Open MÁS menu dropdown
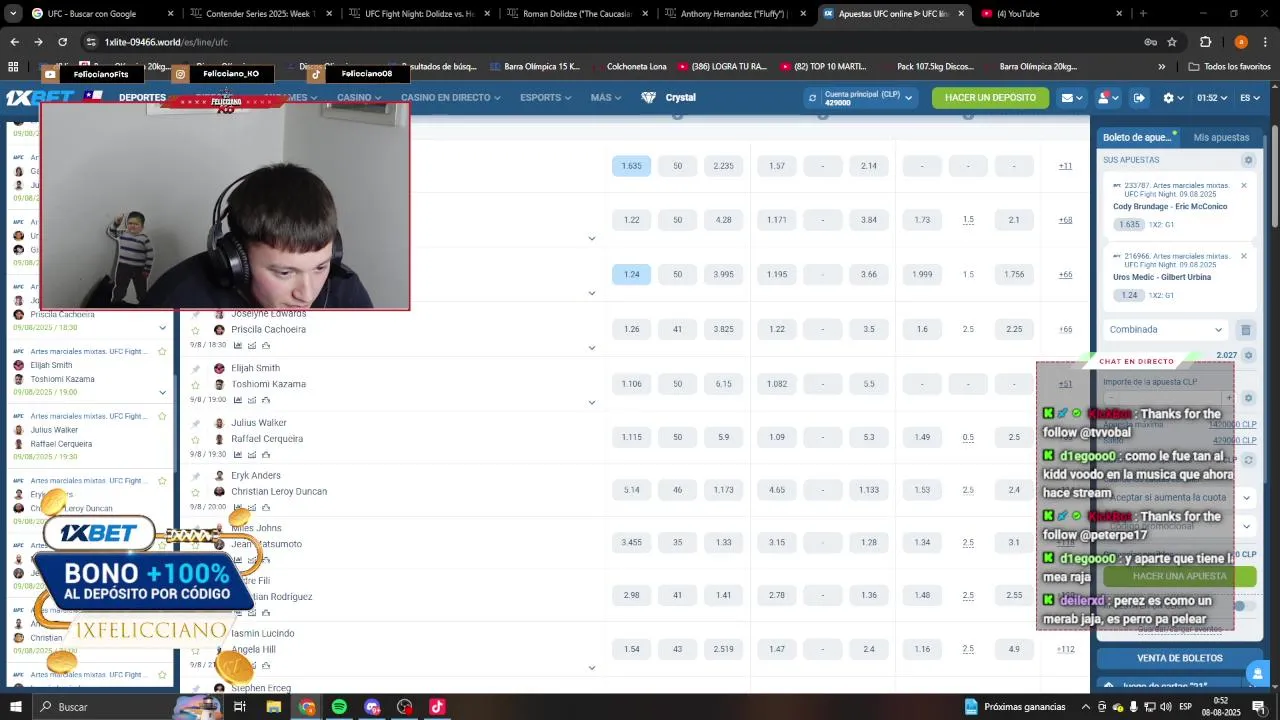This screenshot has height=720, width=1280. click(605, 98)
